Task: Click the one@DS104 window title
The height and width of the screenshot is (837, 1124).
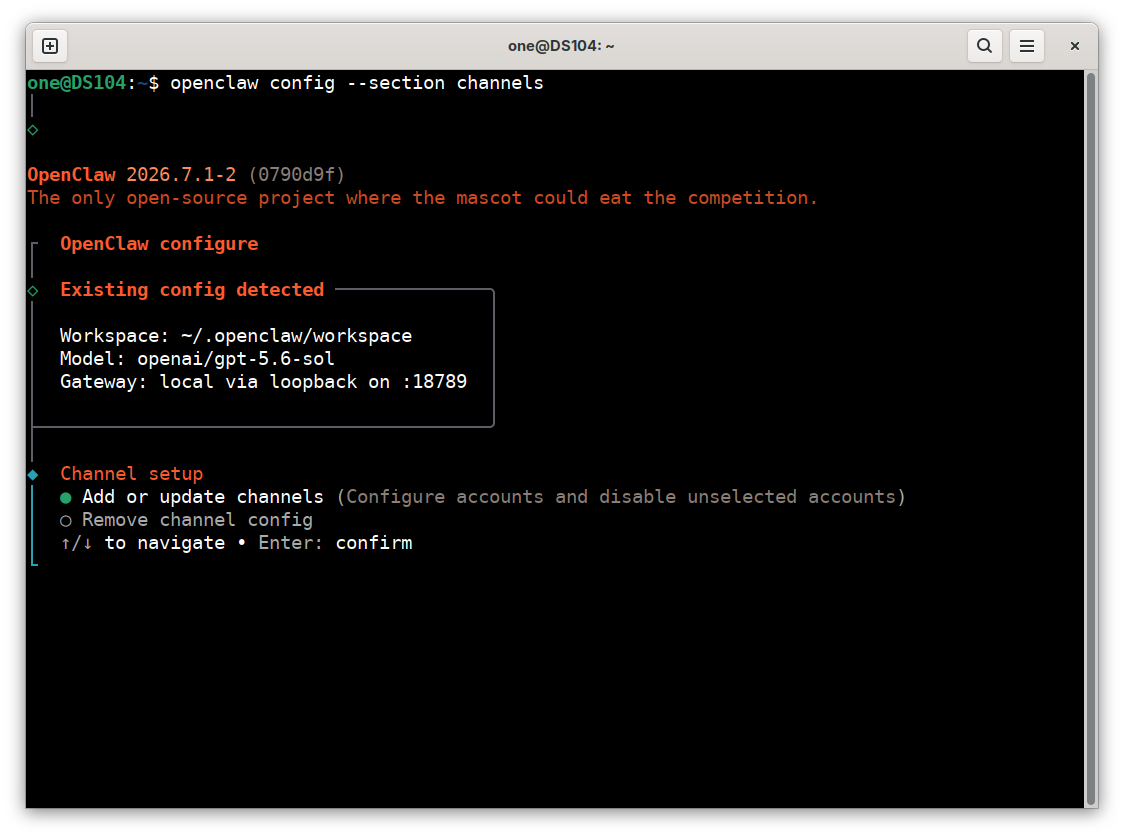Action: 561,46
